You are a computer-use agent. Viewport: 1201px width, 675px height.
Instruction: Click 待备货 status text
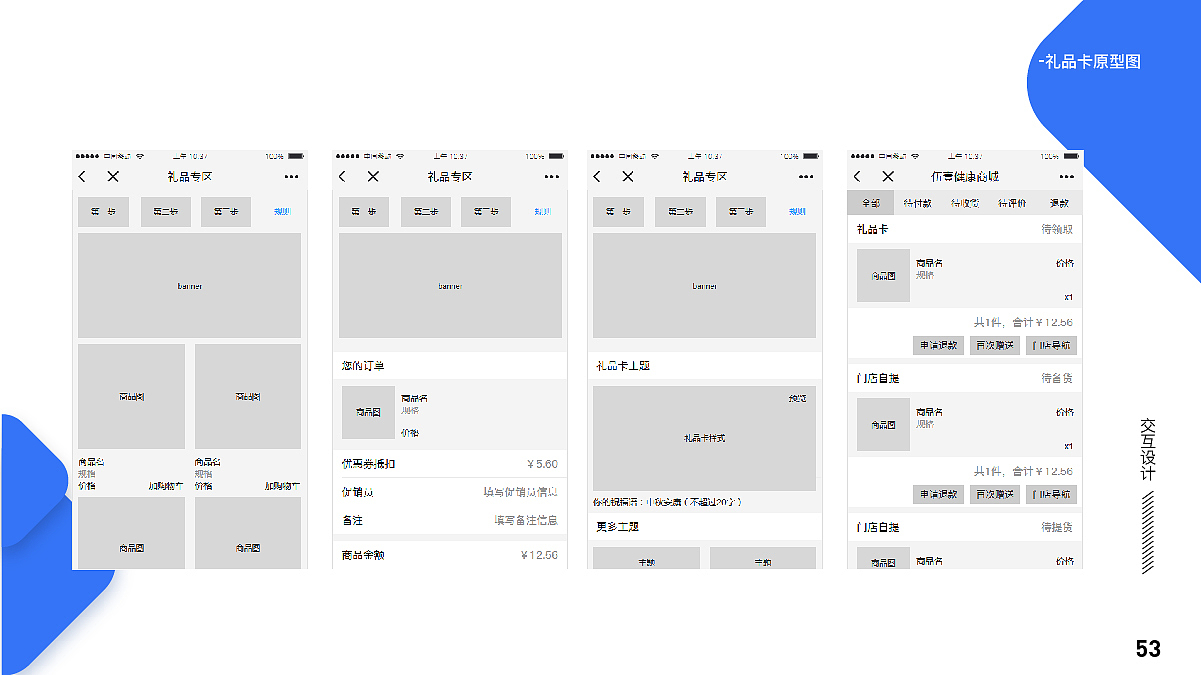(x=1057, y=378)
